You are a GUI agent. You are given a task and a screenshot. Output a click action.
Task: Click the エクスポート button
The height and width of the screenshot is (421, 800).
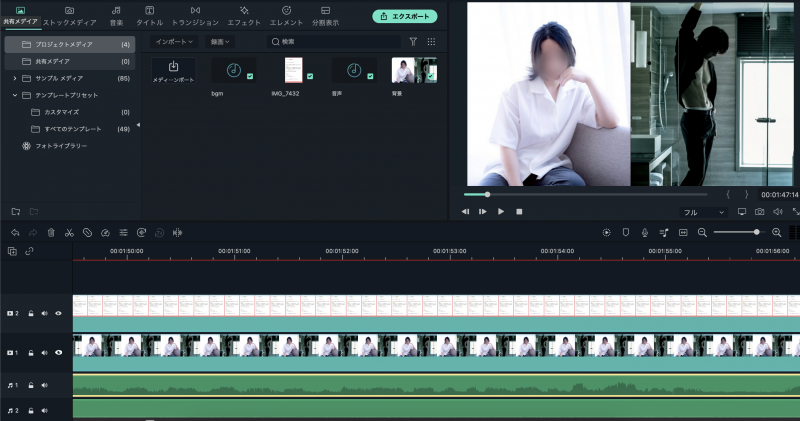(404, 16)
